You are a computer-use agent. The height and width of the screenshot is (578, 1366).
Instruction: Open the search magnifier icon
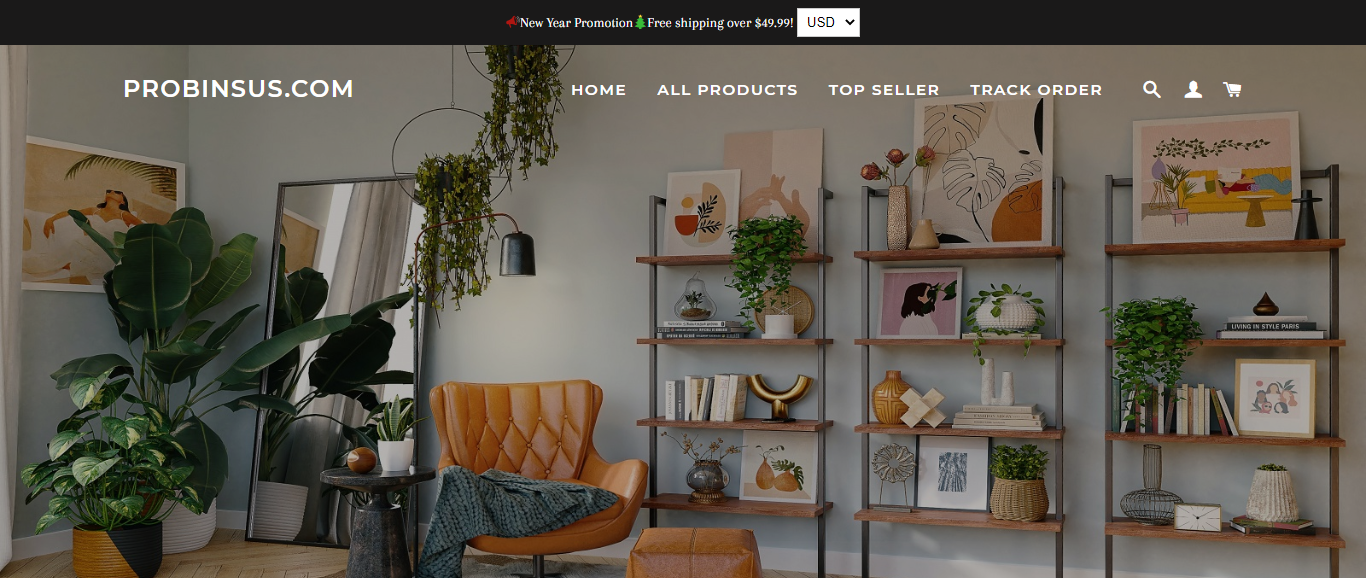(x=1152, y=90)
